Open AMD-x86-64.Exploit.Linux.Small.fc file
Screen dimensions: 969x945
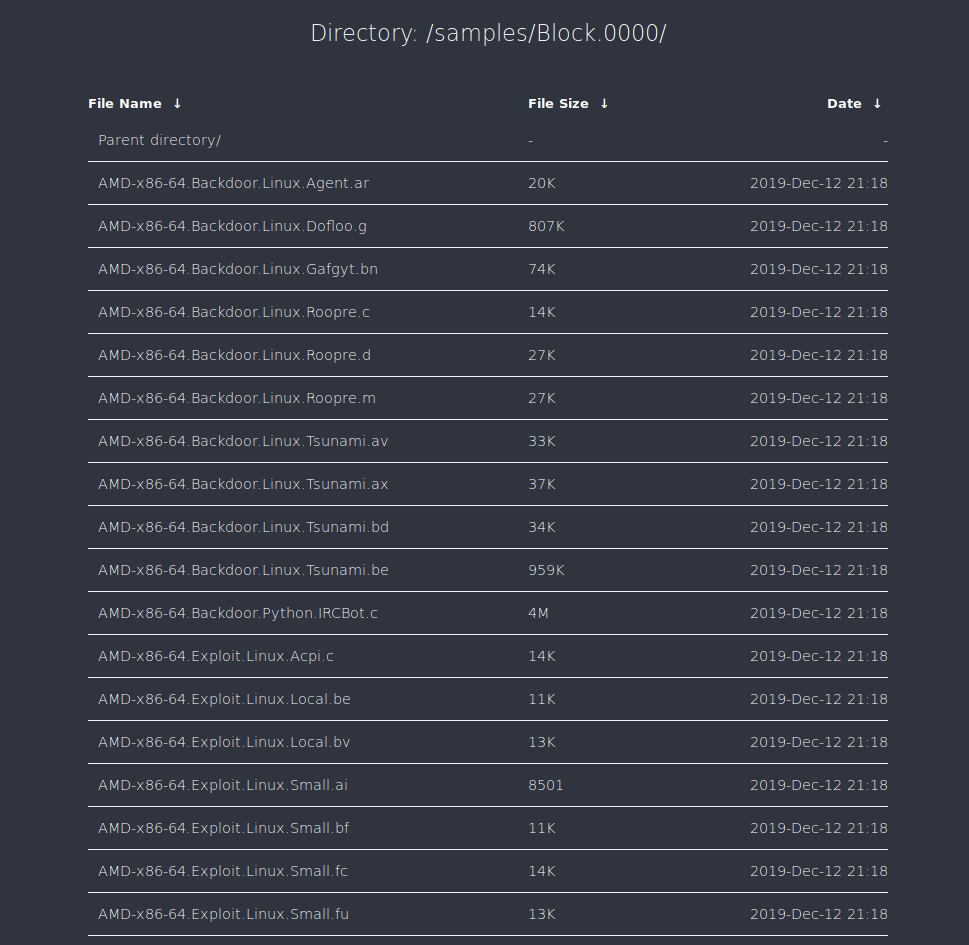pyautogui.click(x=223, y=871)
